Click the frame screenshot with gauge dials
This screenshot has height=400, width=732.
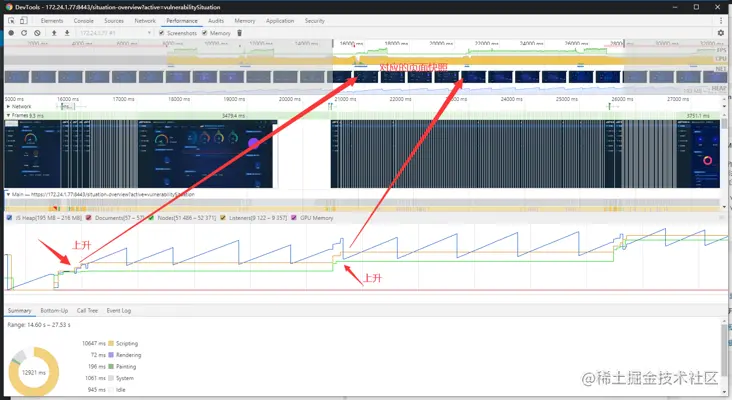point(205,154)
